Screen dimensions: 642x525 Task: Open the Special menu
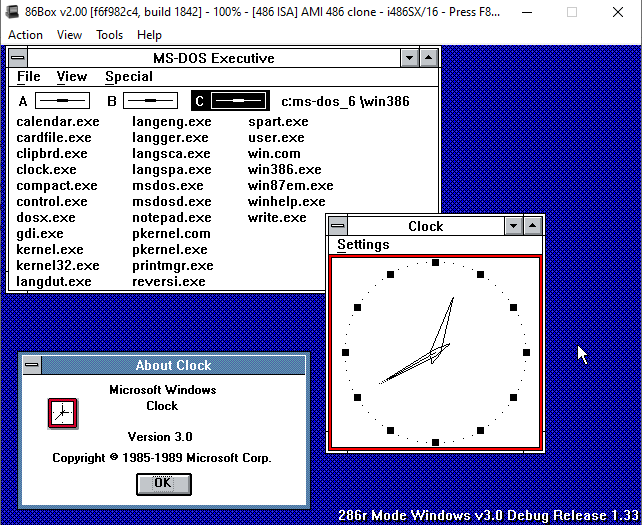point(128,76)
